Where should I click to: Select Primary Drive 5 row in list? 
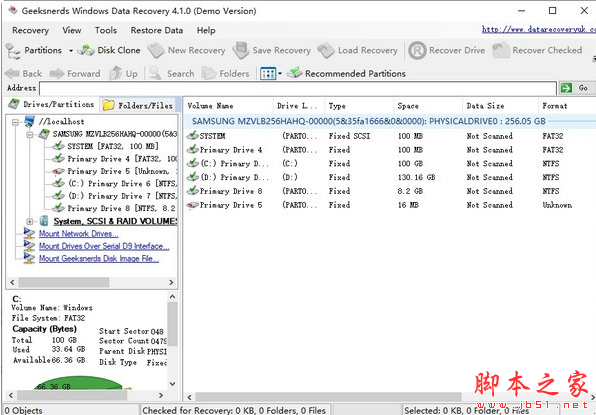390,205
